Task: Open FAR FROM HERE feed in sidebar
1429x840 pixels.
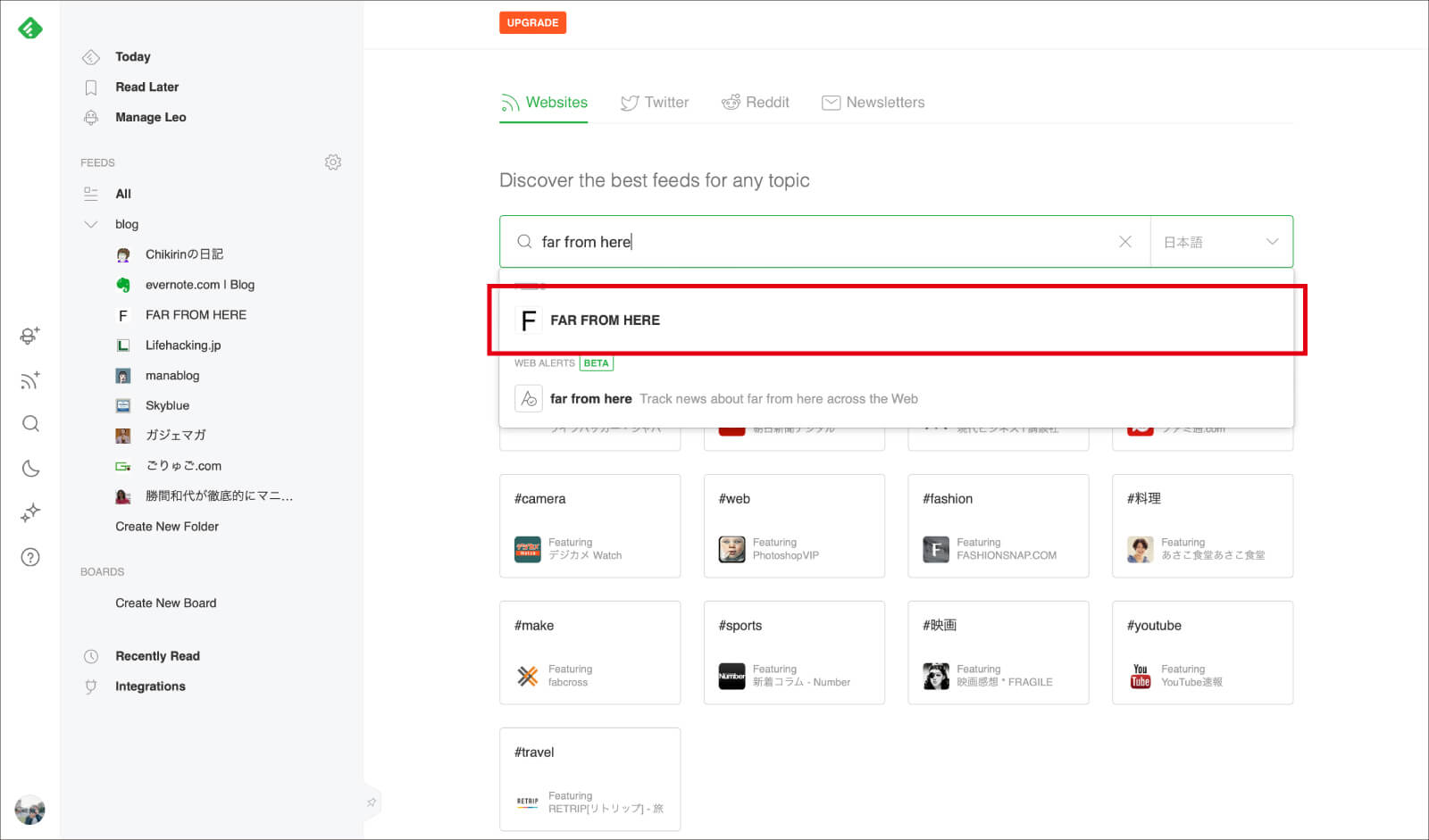Action: click(x=196, y=315)
